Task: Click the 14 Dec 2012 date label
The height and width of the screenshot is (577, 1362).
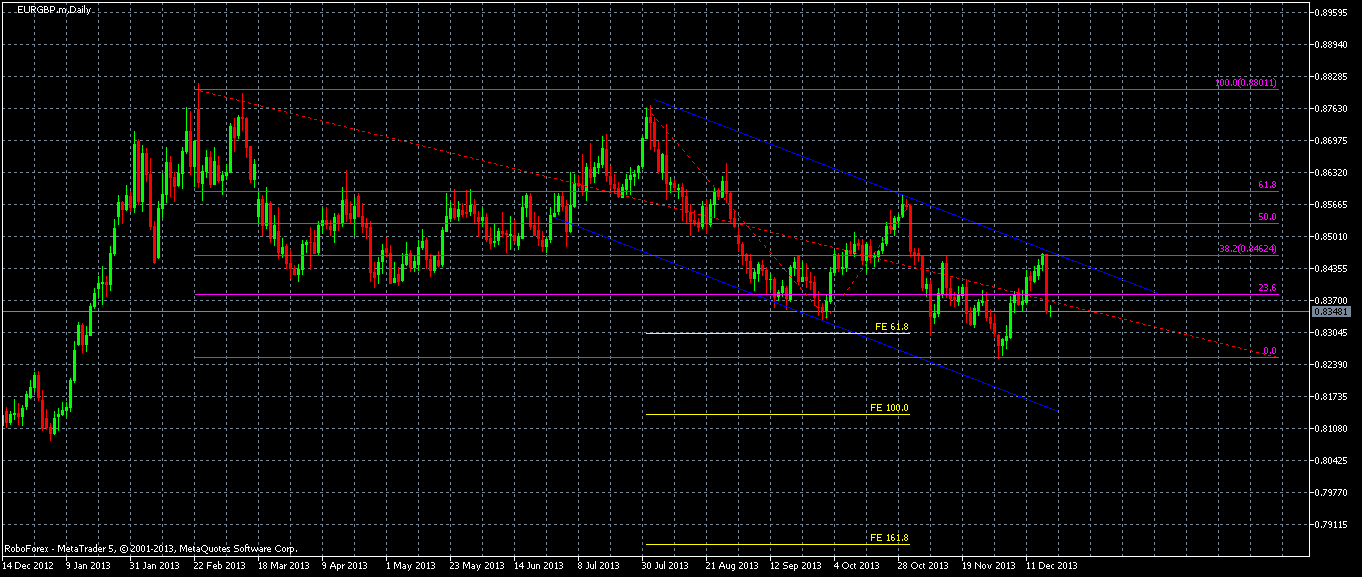Action: point(28,565)
